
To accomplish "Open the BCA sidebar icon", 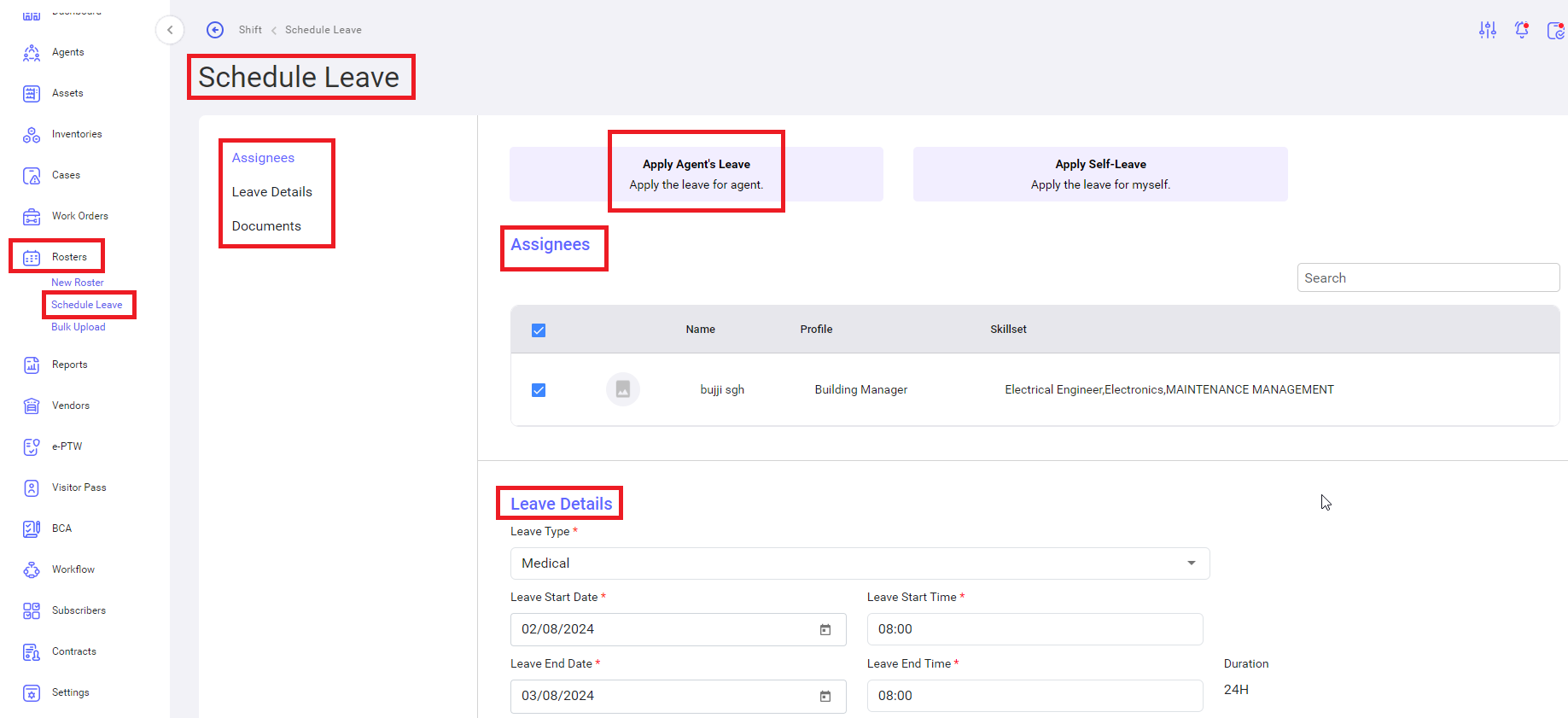I will point(32,529).
